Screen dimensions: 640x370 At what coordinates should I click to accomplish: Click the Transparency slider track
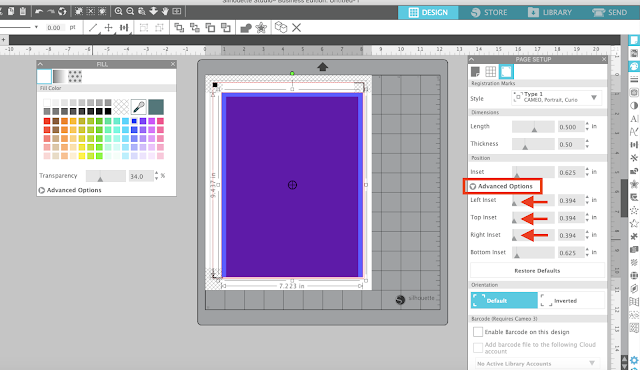[106, 176]
